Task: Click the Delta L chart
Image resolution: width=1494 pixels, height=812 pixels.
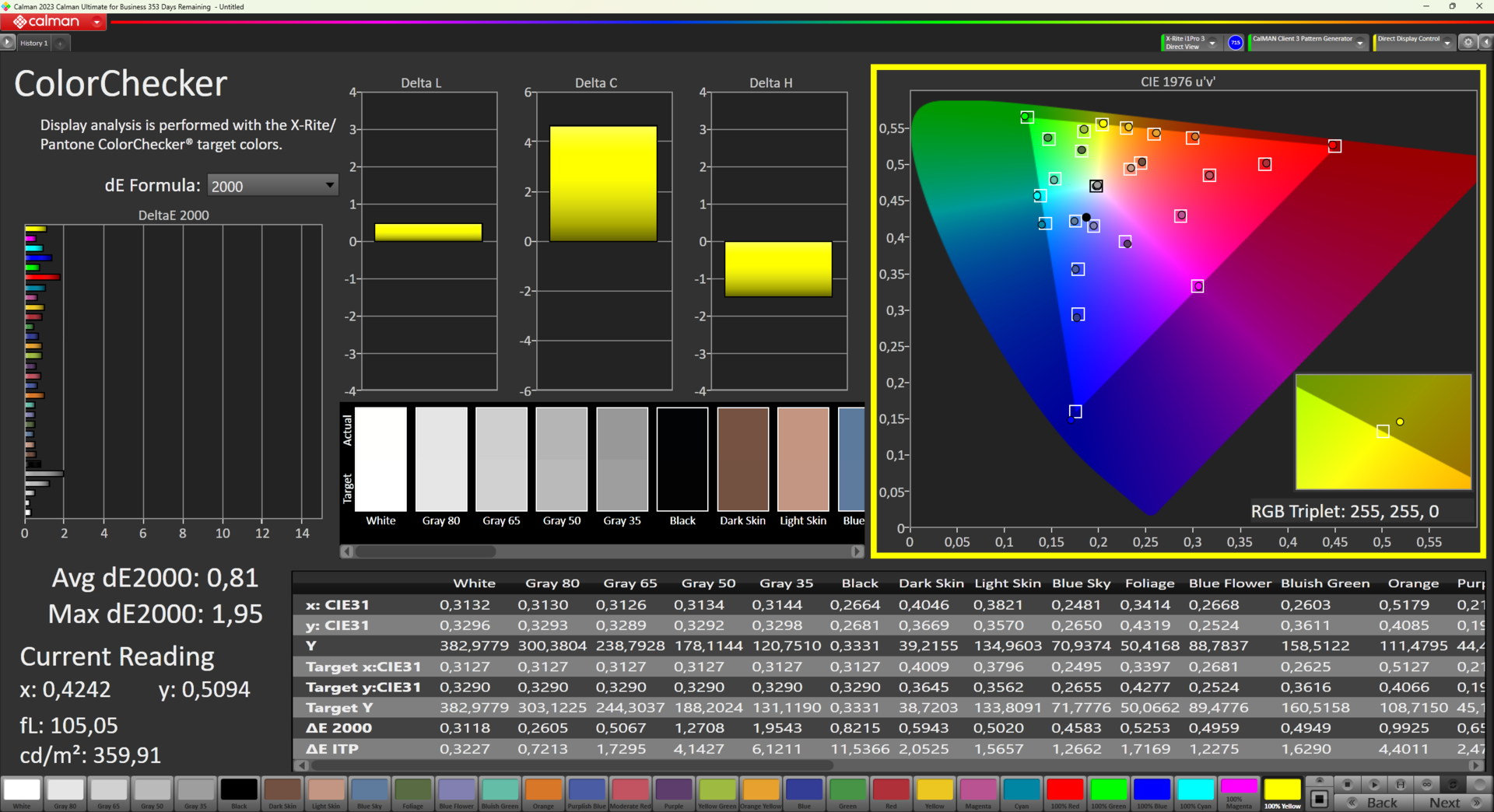Action: 429,241
